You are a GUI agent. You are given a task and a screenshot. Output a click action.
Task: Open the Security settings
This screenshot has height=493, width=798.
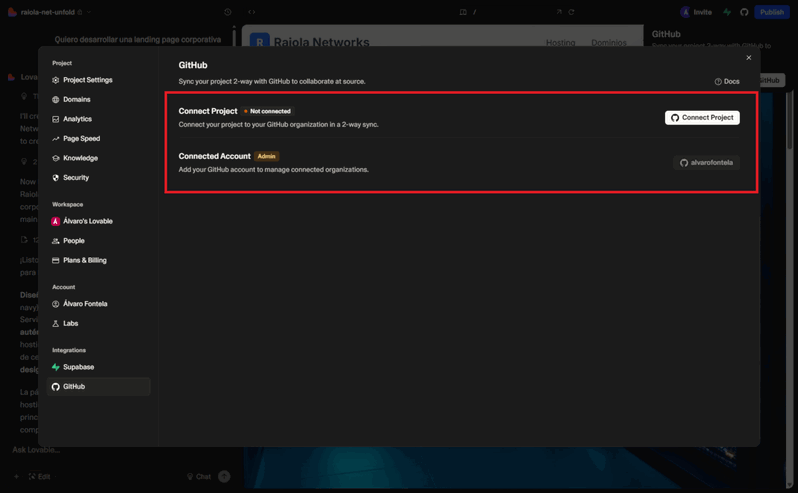70,178
